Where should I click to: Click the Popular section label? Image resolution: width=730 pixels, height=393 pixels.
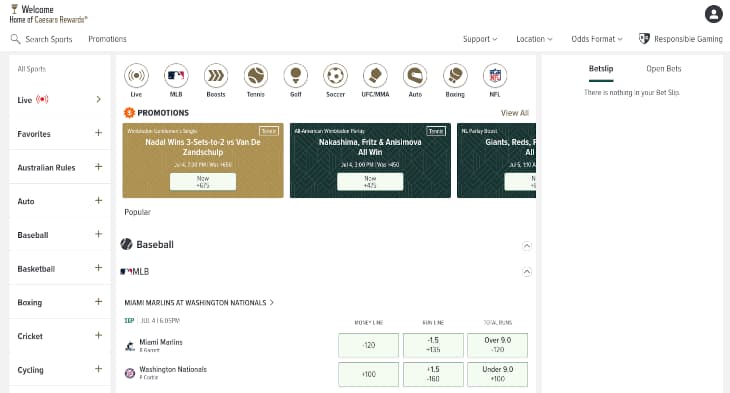[x=137, y=212]
